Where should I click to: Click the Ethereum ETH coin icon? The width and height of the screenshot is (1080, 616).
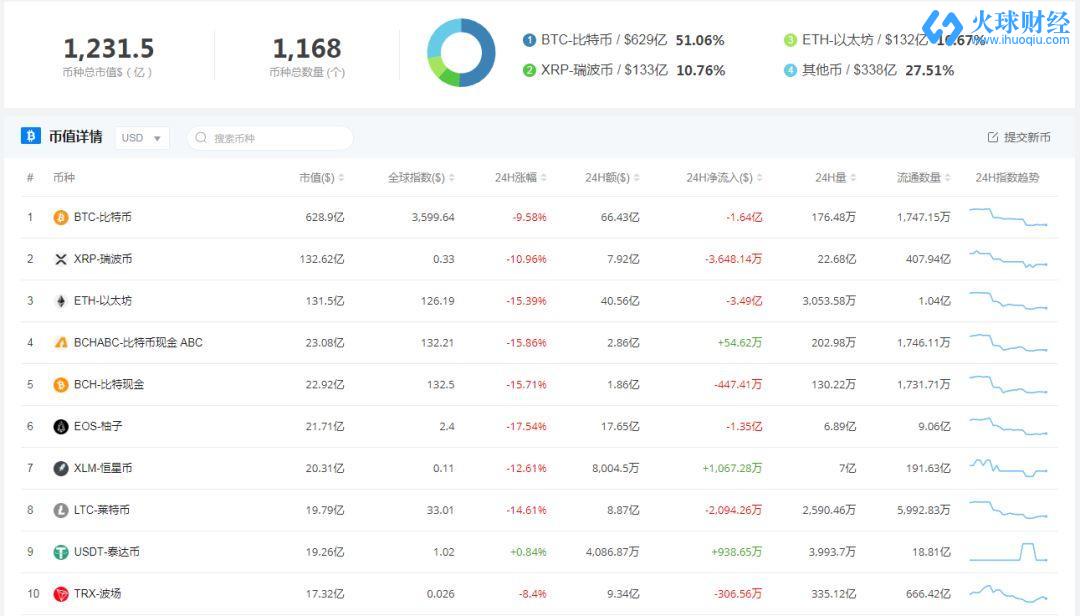pos(61,301)
